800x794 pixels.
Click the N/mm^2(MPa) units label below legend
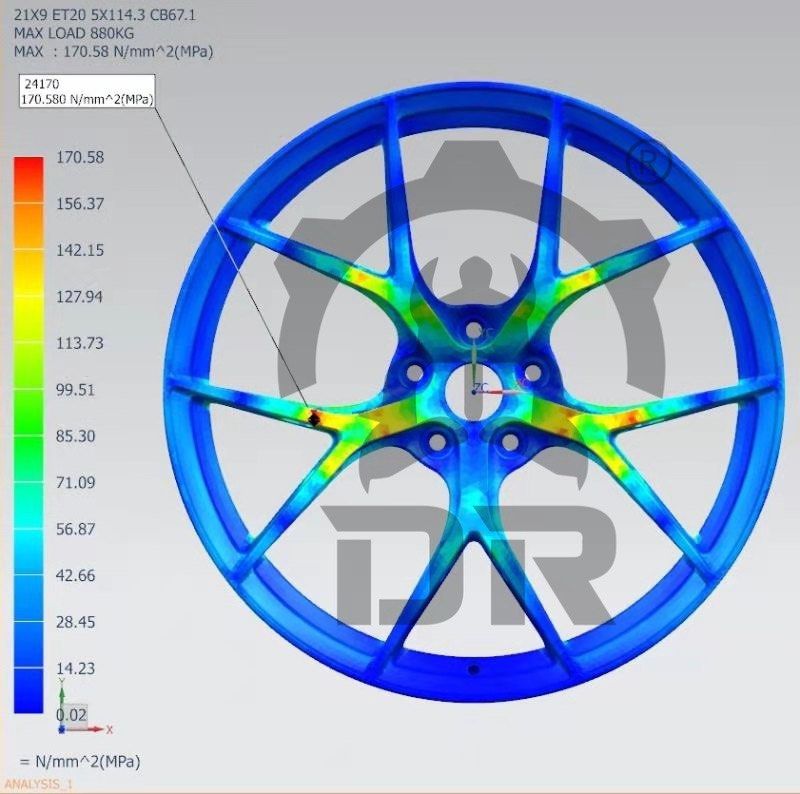tap(80, 761)
